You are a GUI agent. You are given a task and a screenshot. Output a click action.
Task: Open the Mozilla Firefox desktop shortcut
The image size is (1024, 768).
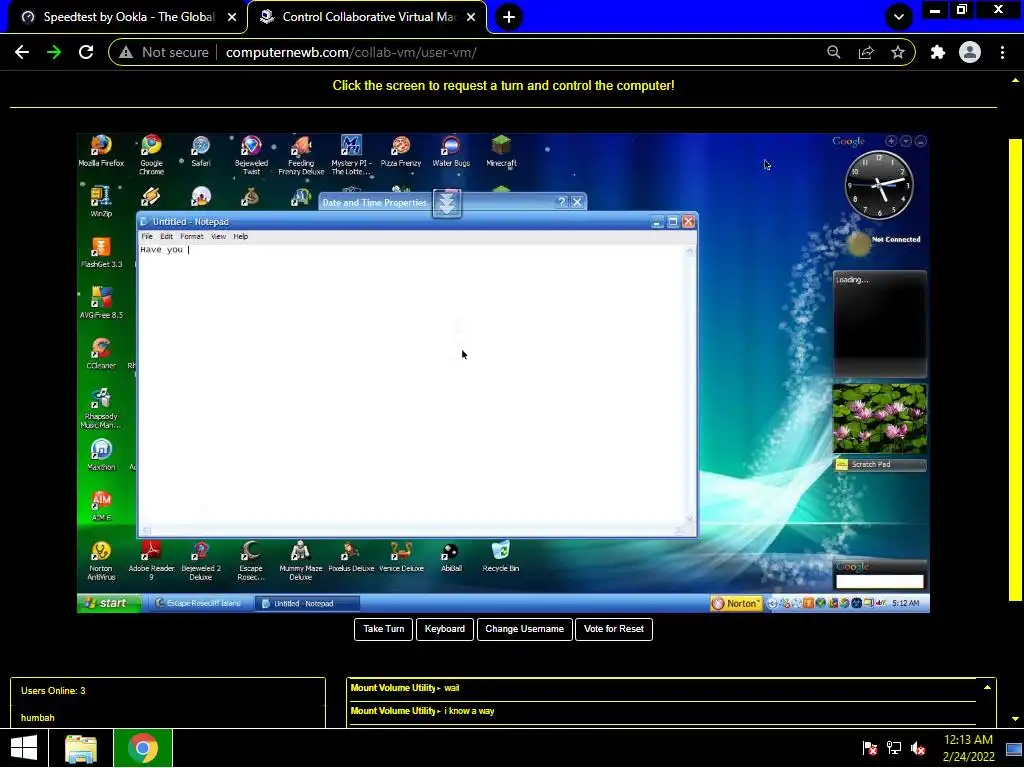coord(101,151)
